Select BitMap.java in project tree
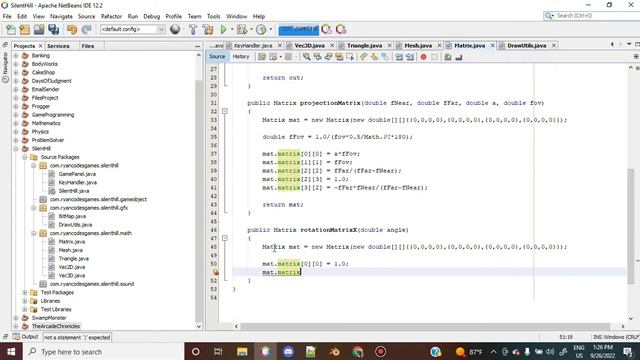The height and width of the screenshot is (360, 640). pyautogui.click(x=72, y=216)
